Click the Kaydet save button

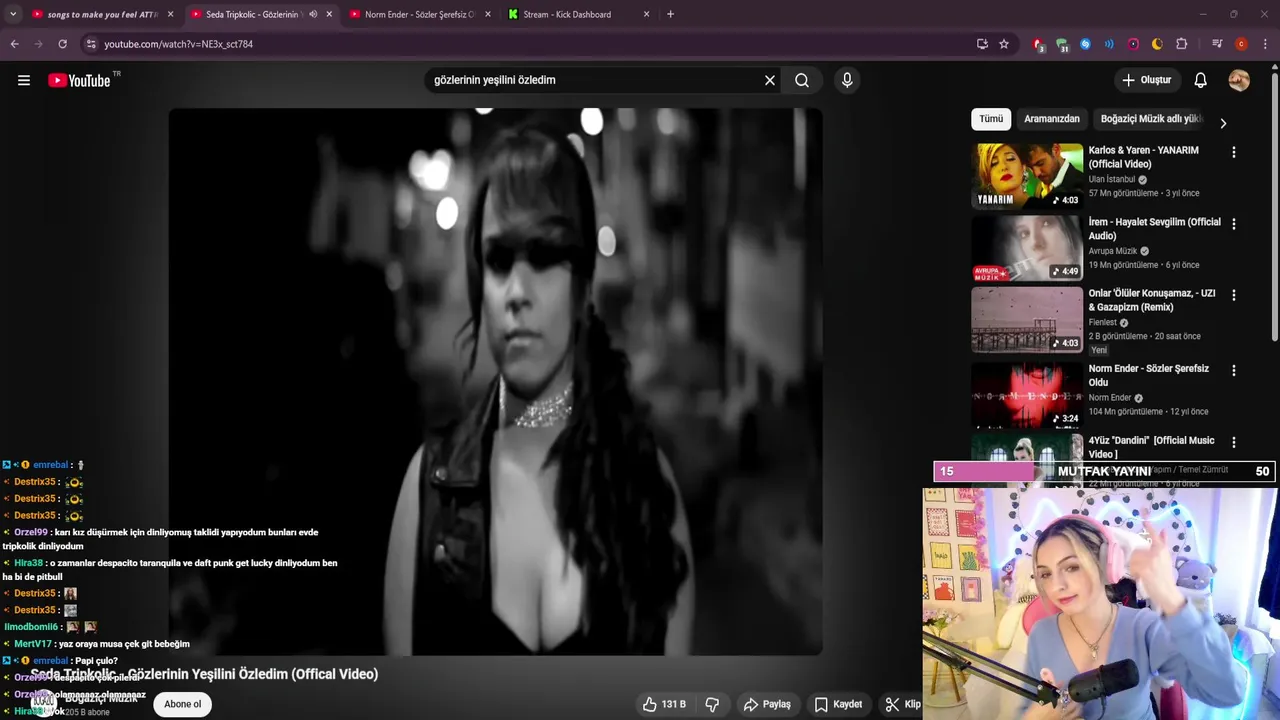click(x=838, y=704)
